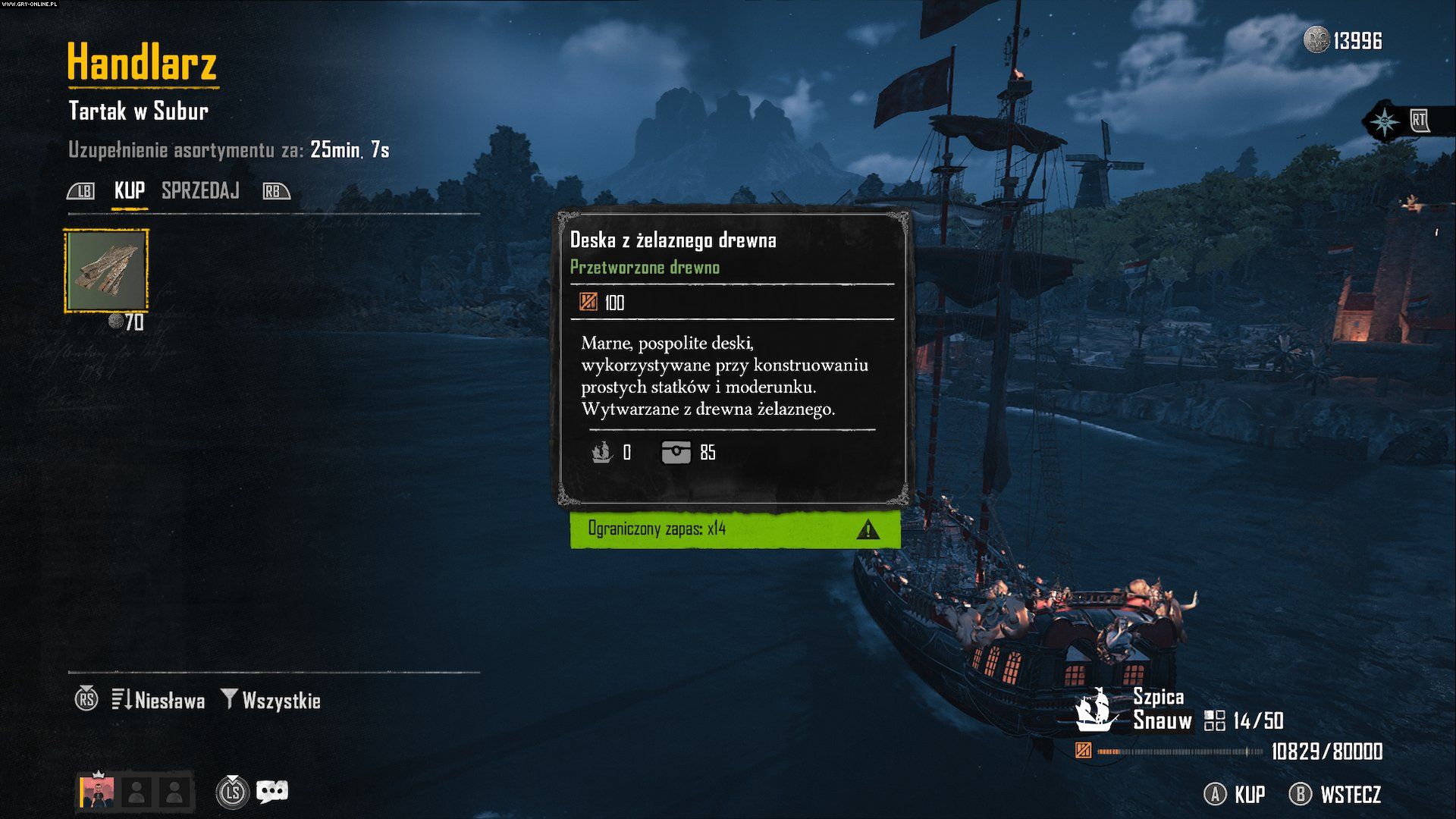Image resolution: width=1456 pixels, height=819 pixels.
Task: Click the silver coin currency icon
Action: pos(1316,40)
